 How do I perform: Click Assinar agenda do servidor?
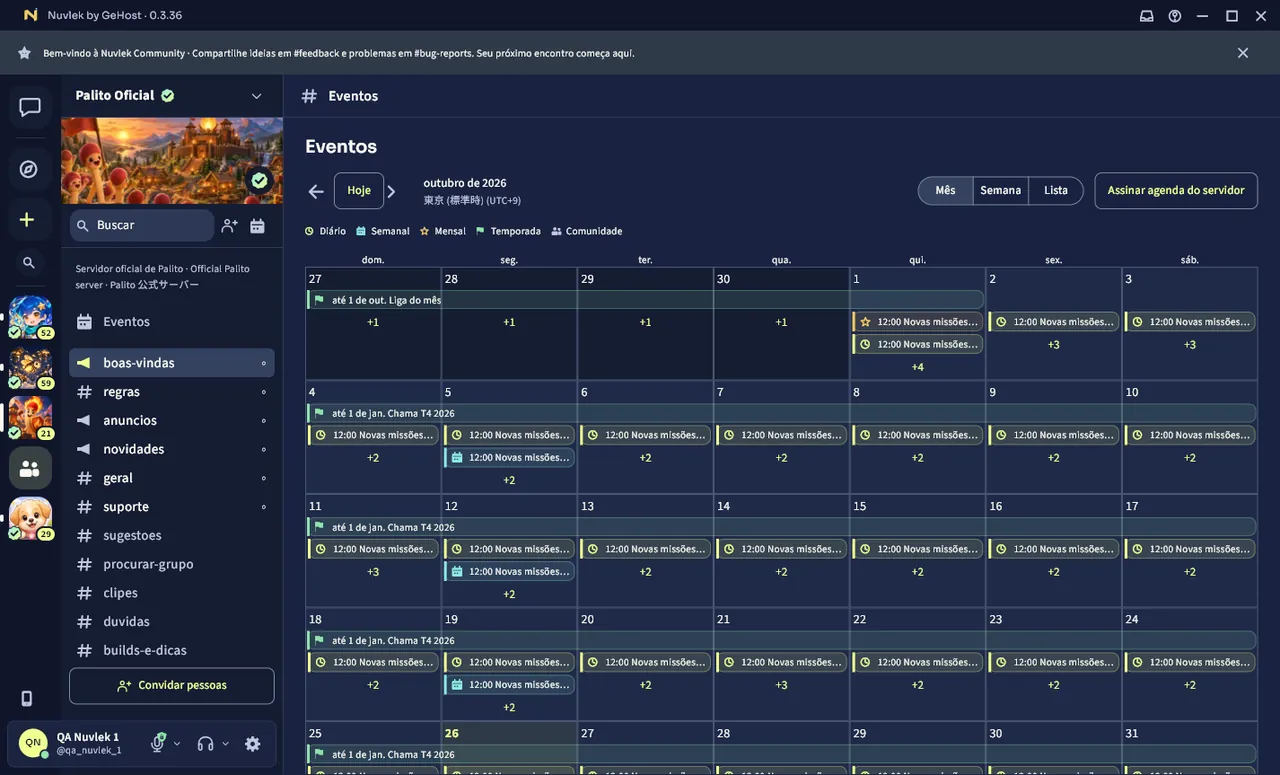point(1176,190)
